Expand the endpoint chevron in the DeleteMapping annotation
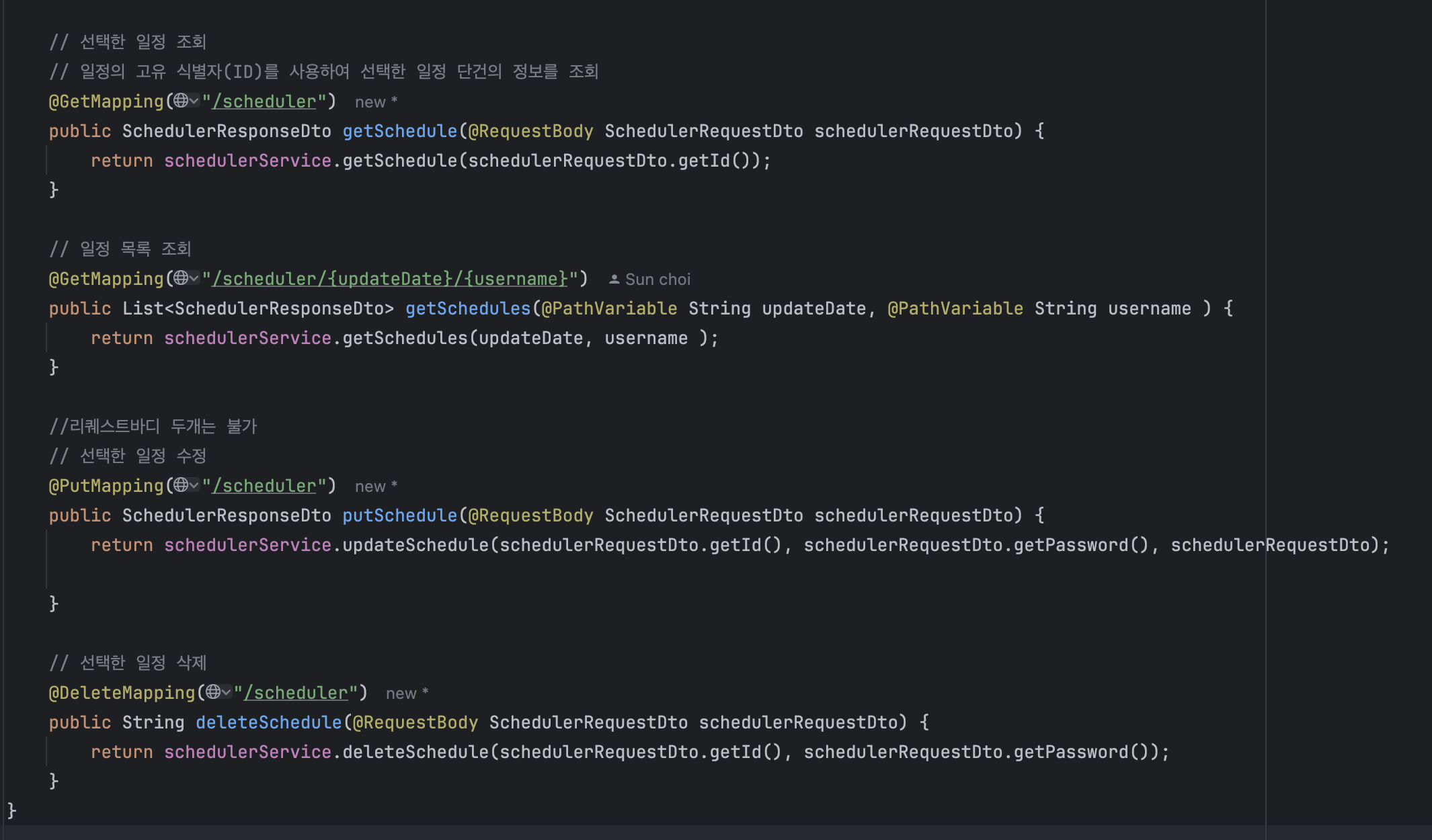1432x840 pixels. point(227,692)
